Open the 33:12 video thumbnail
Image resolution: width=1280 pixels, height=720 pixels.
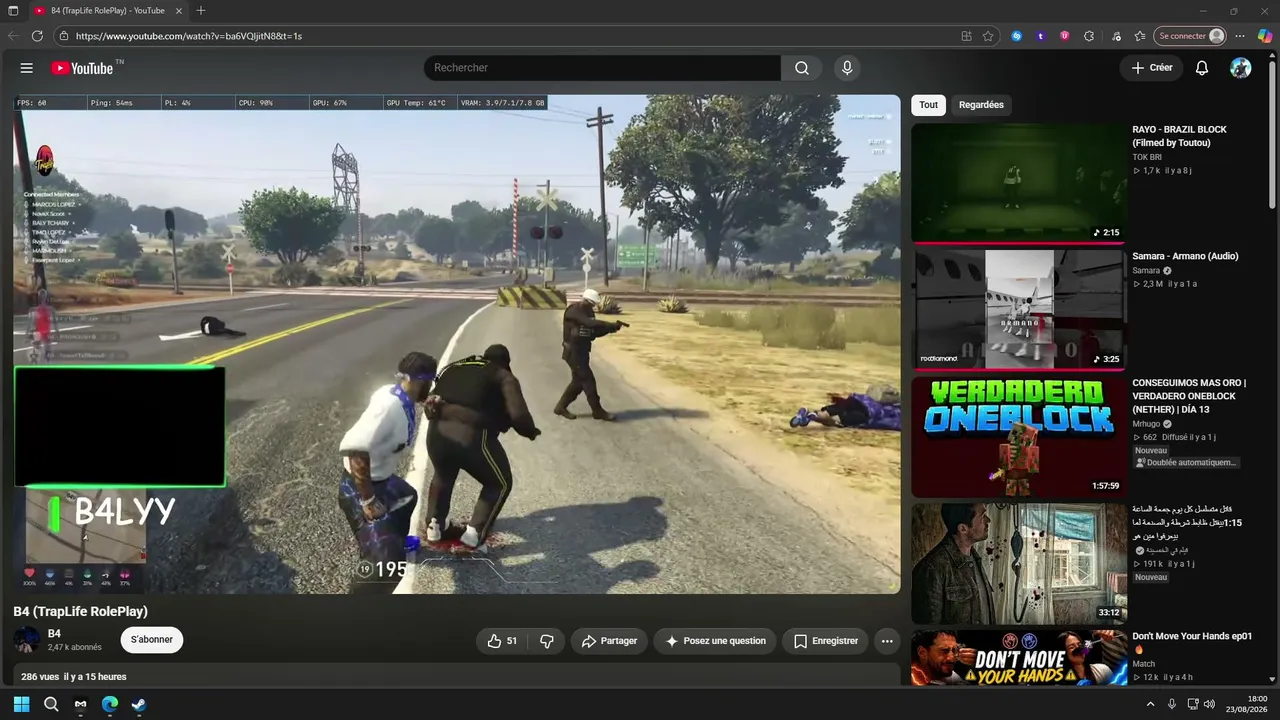click(1019, 564)
